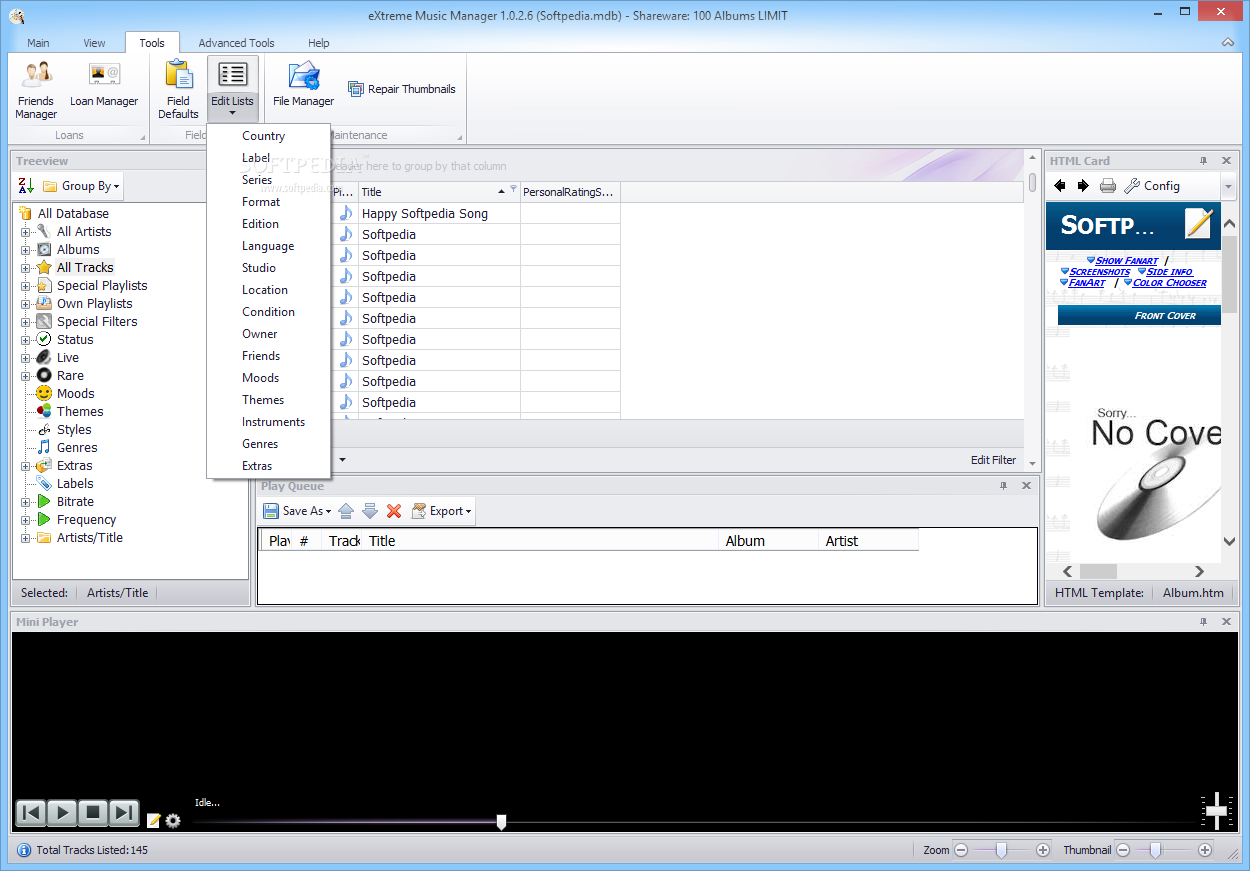Open HTML Card Config
The height and width of the screenshot is (871, 1250).
(x=1152, y=186)
